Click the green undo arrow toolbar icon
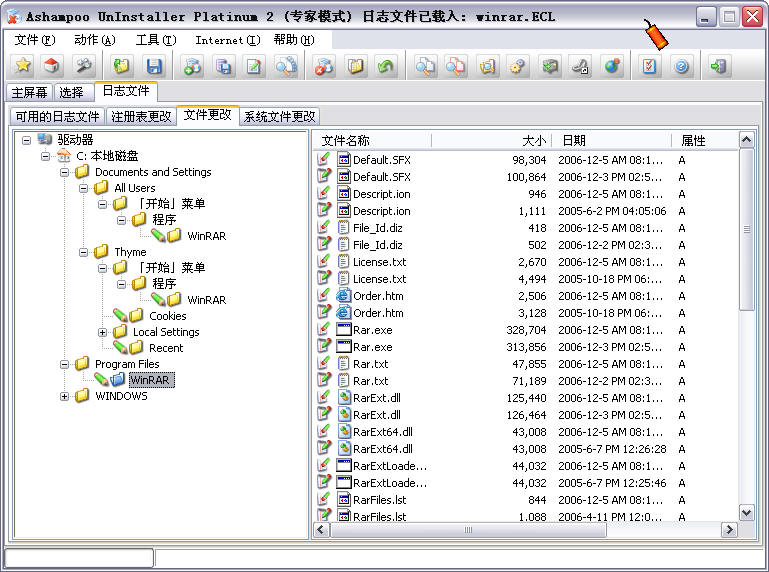This screenshot has width=769, height=572. pos(386,65)
